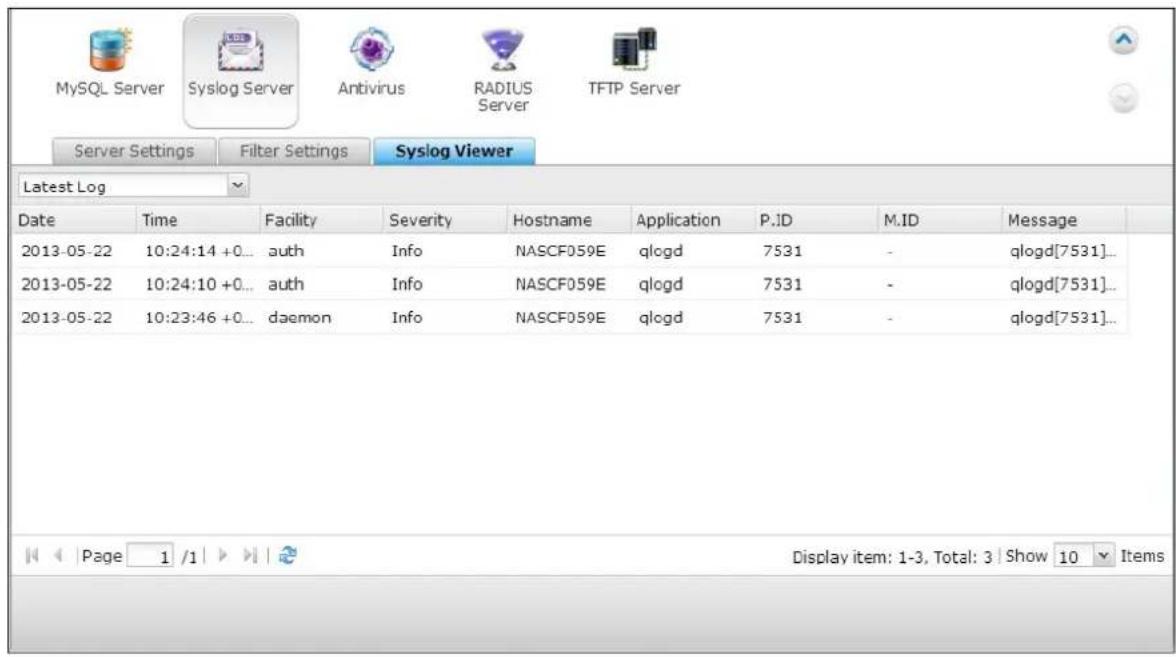Refresh the syslog list
Screen dimensions: 1176x657
(x=287, y=556)
